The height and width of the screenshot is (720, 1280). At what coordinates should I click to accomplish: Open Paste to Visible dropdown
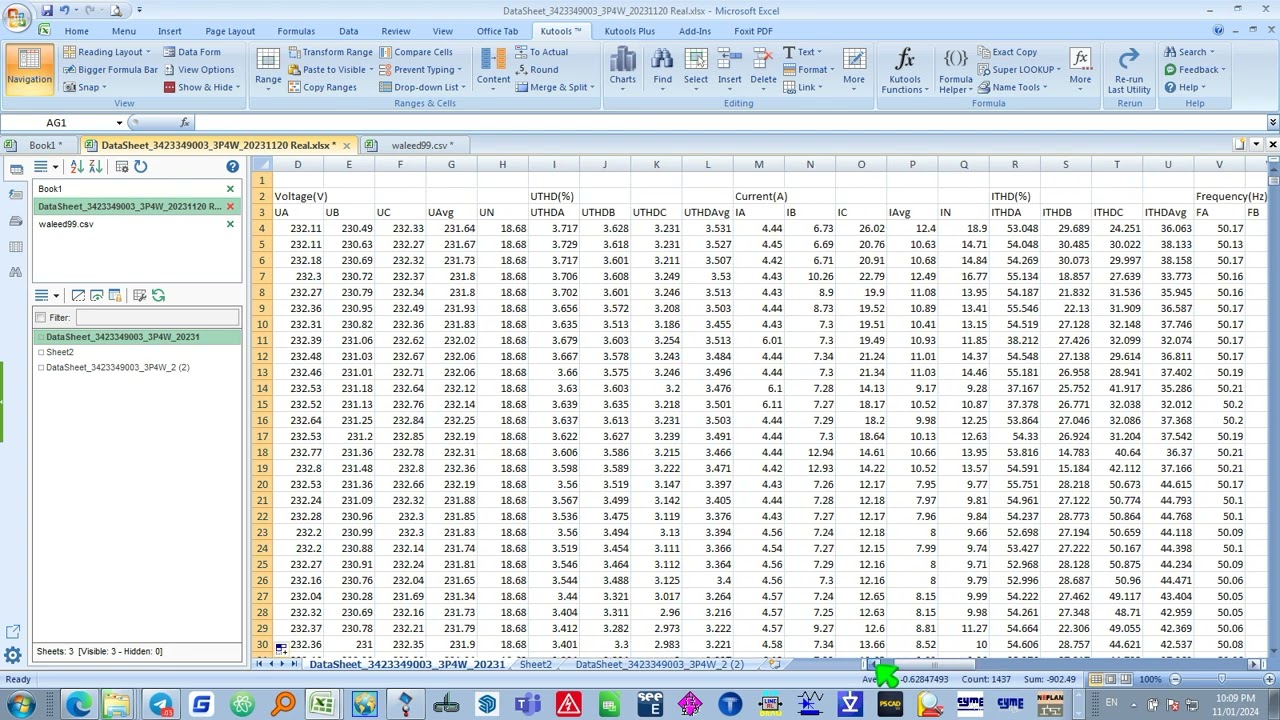click(x=330, y=70)
